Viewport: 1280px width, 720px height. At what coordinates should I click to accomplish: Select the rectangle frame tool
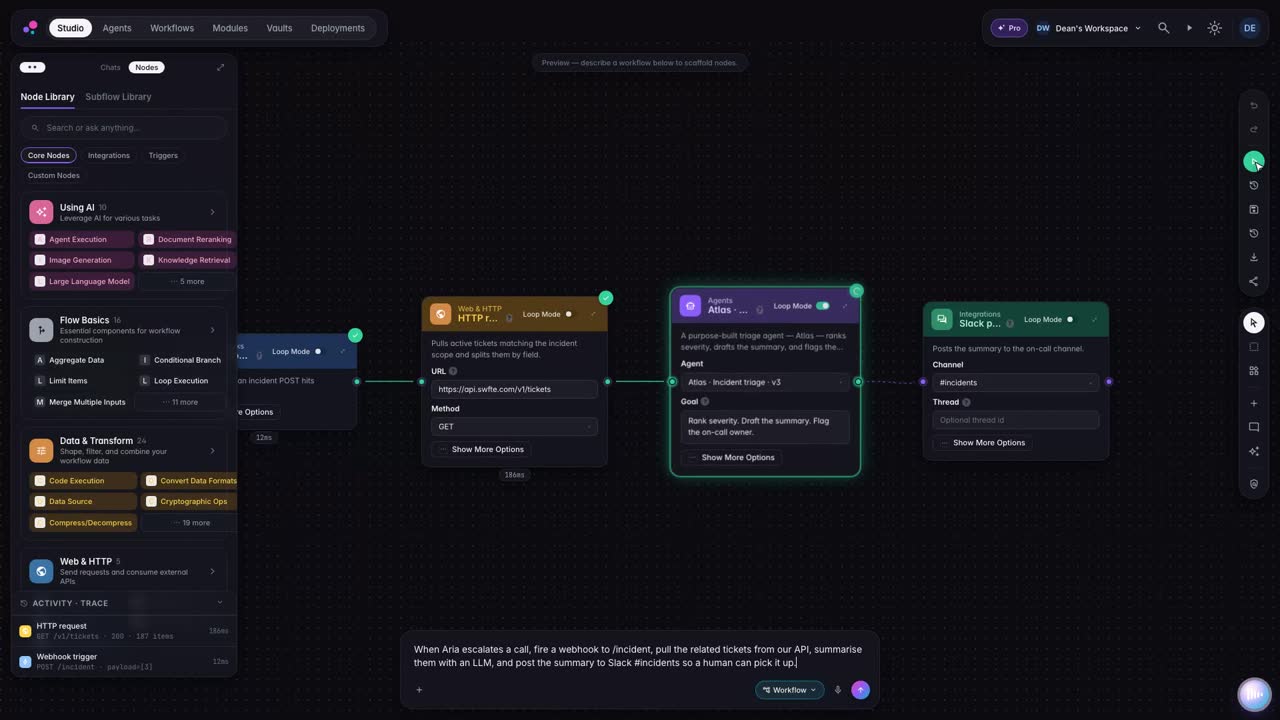click(1254, 347)
